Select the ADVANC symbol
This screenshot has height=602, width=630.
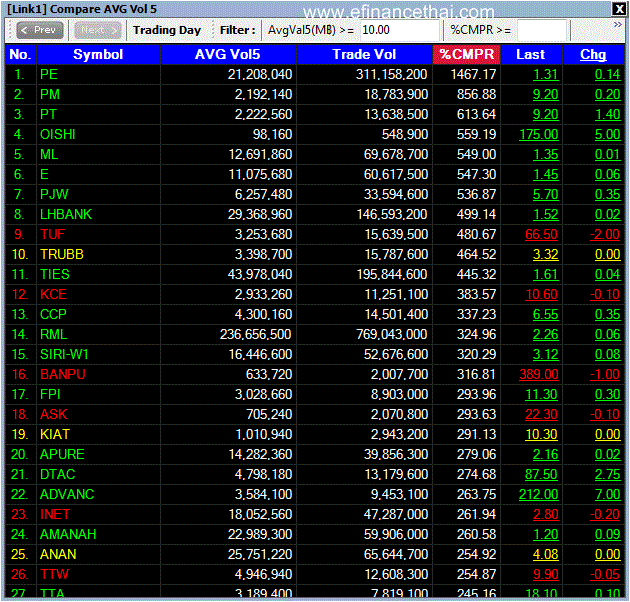(67, 494)
